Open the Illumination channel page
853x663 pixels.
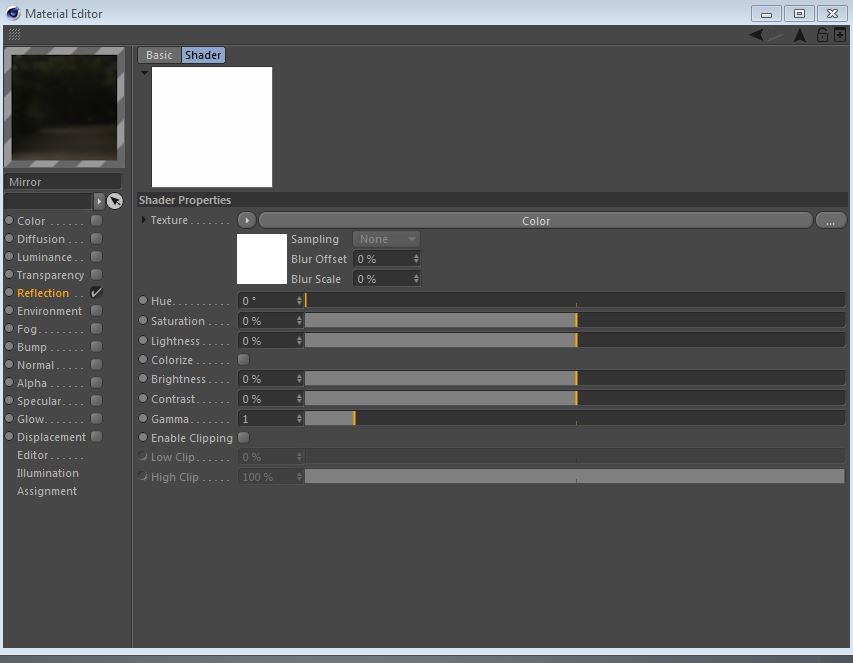[x=47, y=473]
